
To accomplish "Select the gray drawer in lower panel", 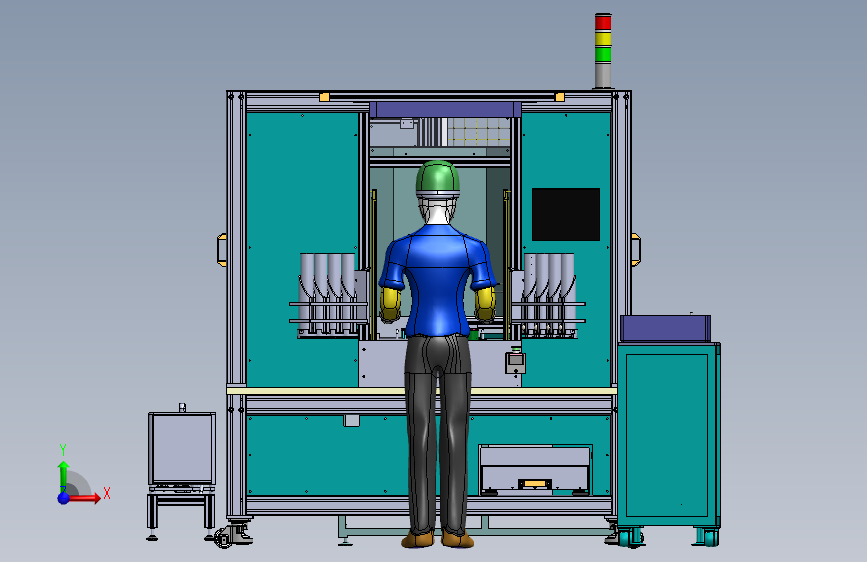I will 535,470.
